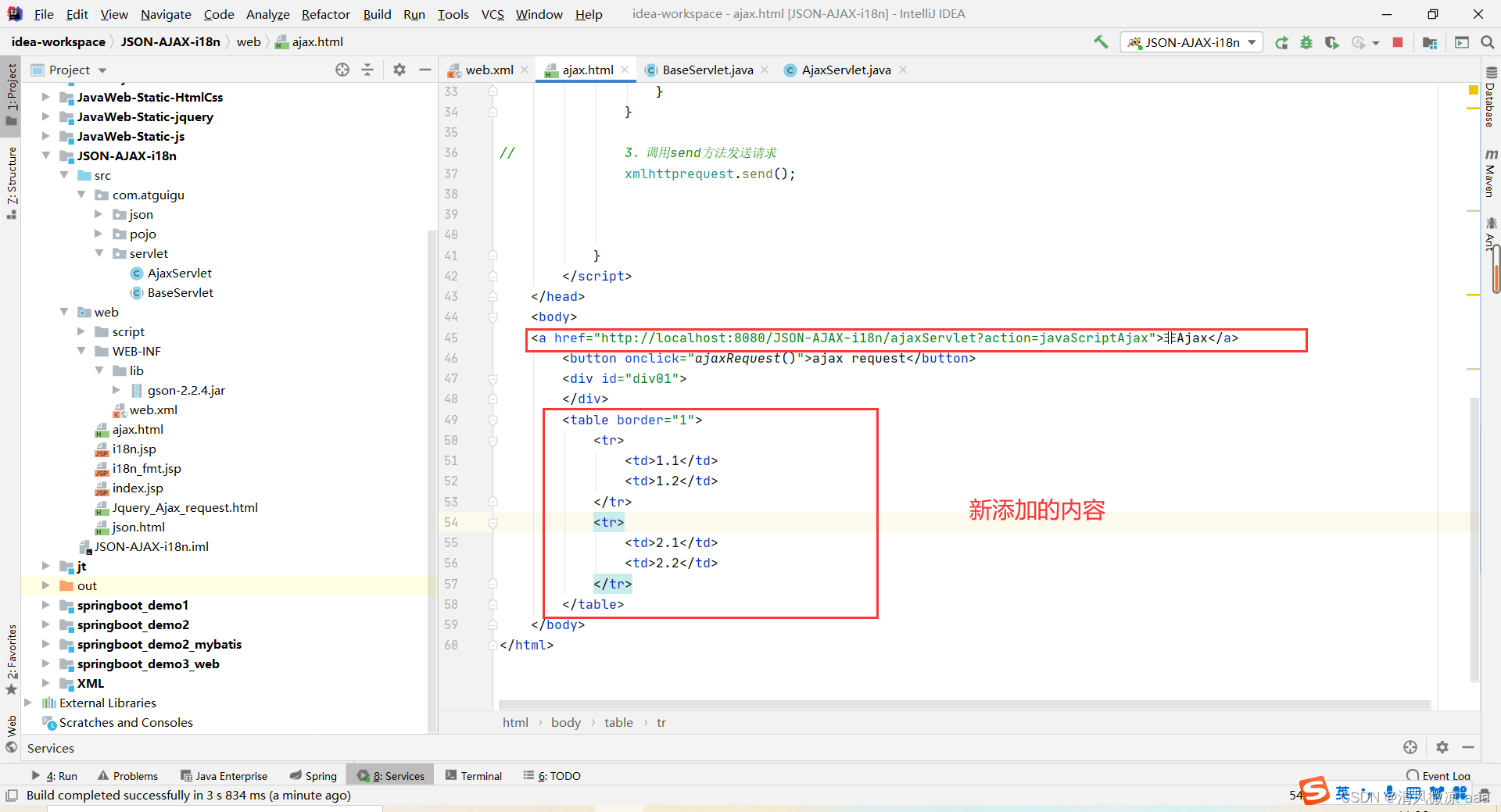The image size is (1501, 812).
Task: Collapse the servlet package node
Action: tap(99, 253)
